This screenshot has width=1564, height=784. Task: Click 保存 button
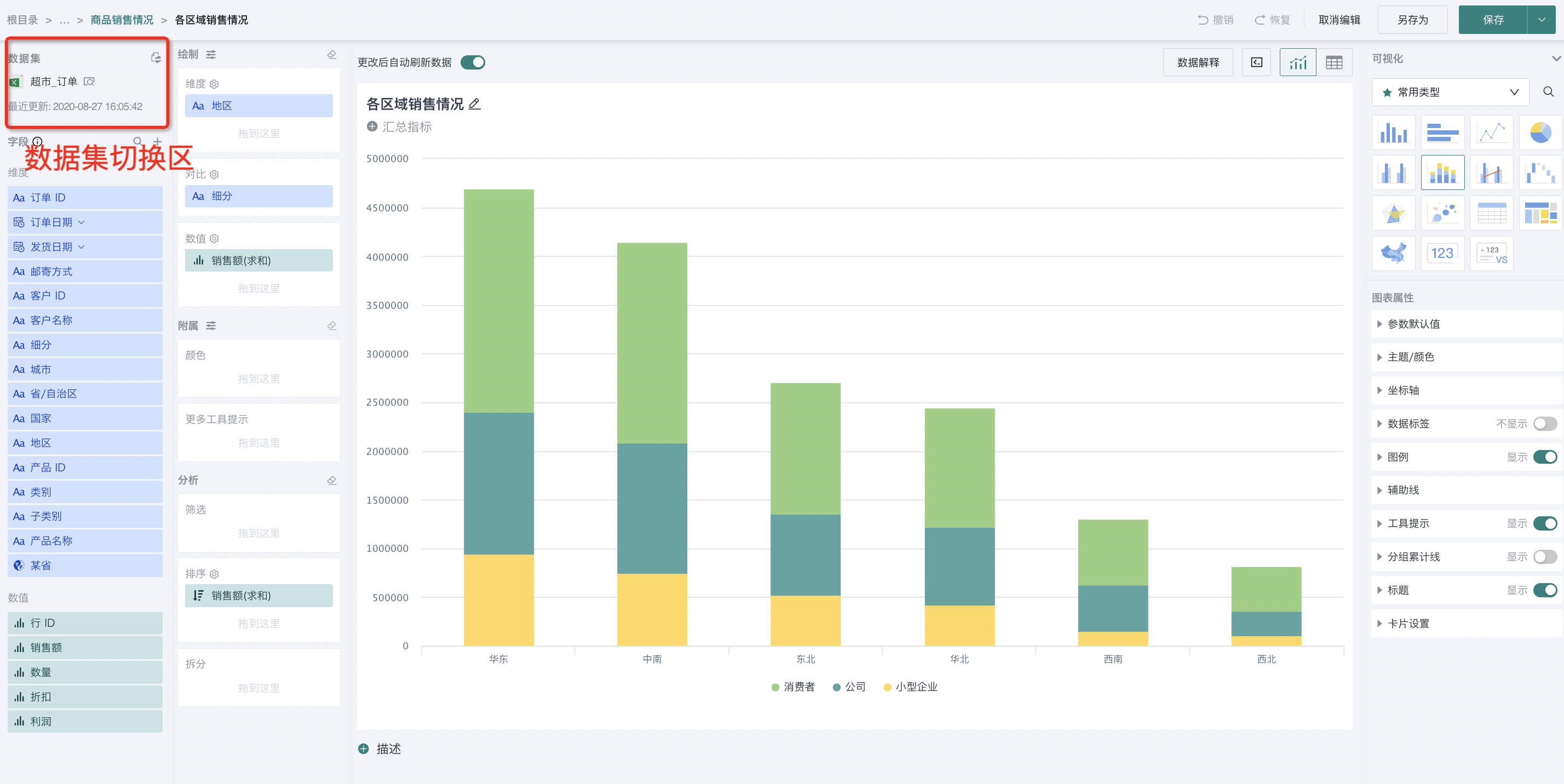[x=1493, y=20]
